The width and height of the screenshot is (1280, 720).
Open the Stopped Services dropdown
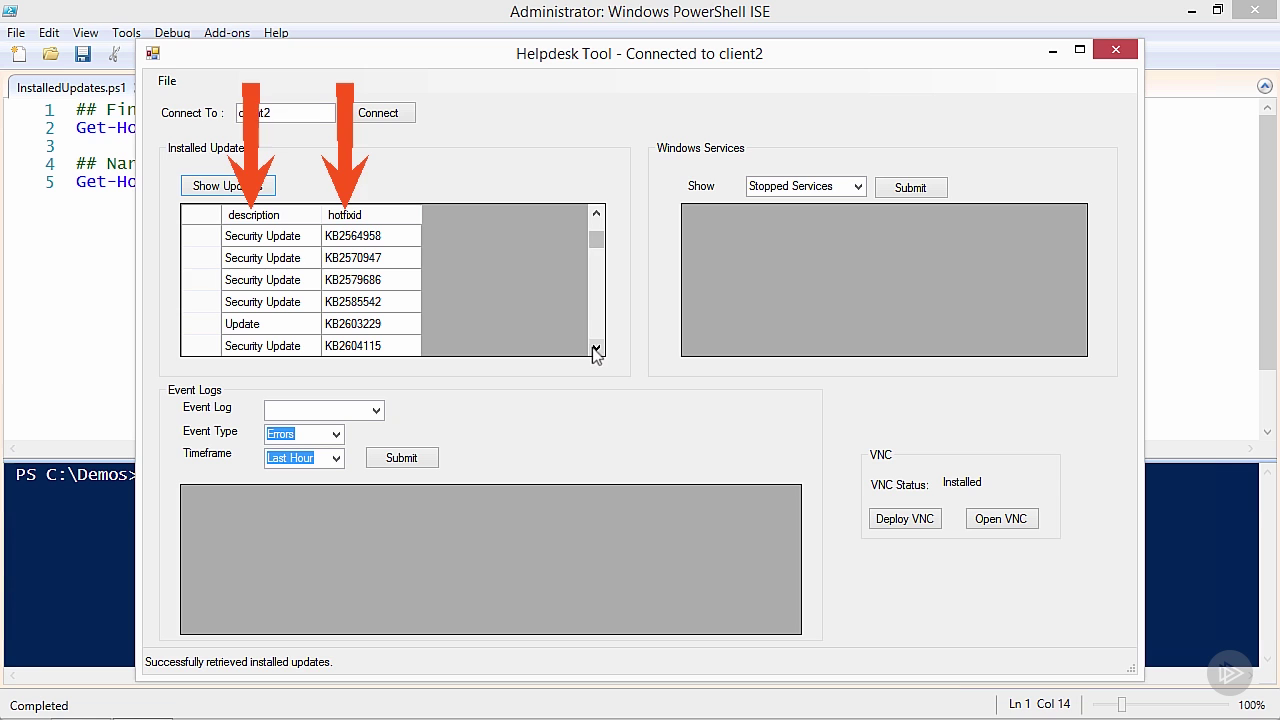[806, 186]
